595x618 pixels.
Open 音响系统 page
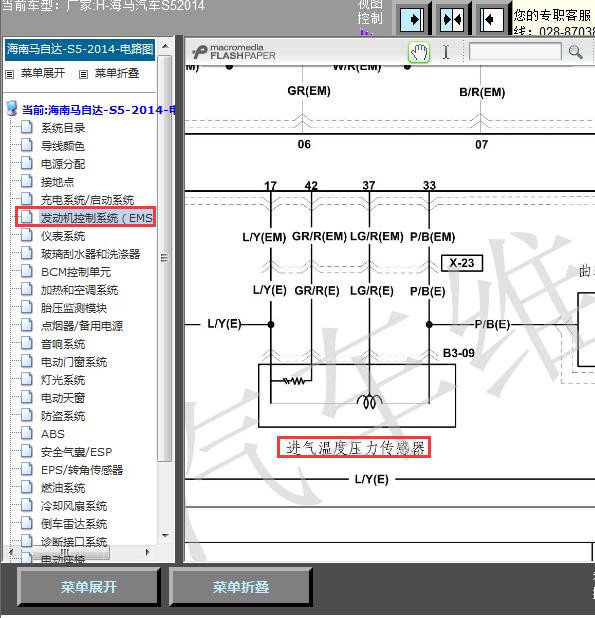[63, 344]
